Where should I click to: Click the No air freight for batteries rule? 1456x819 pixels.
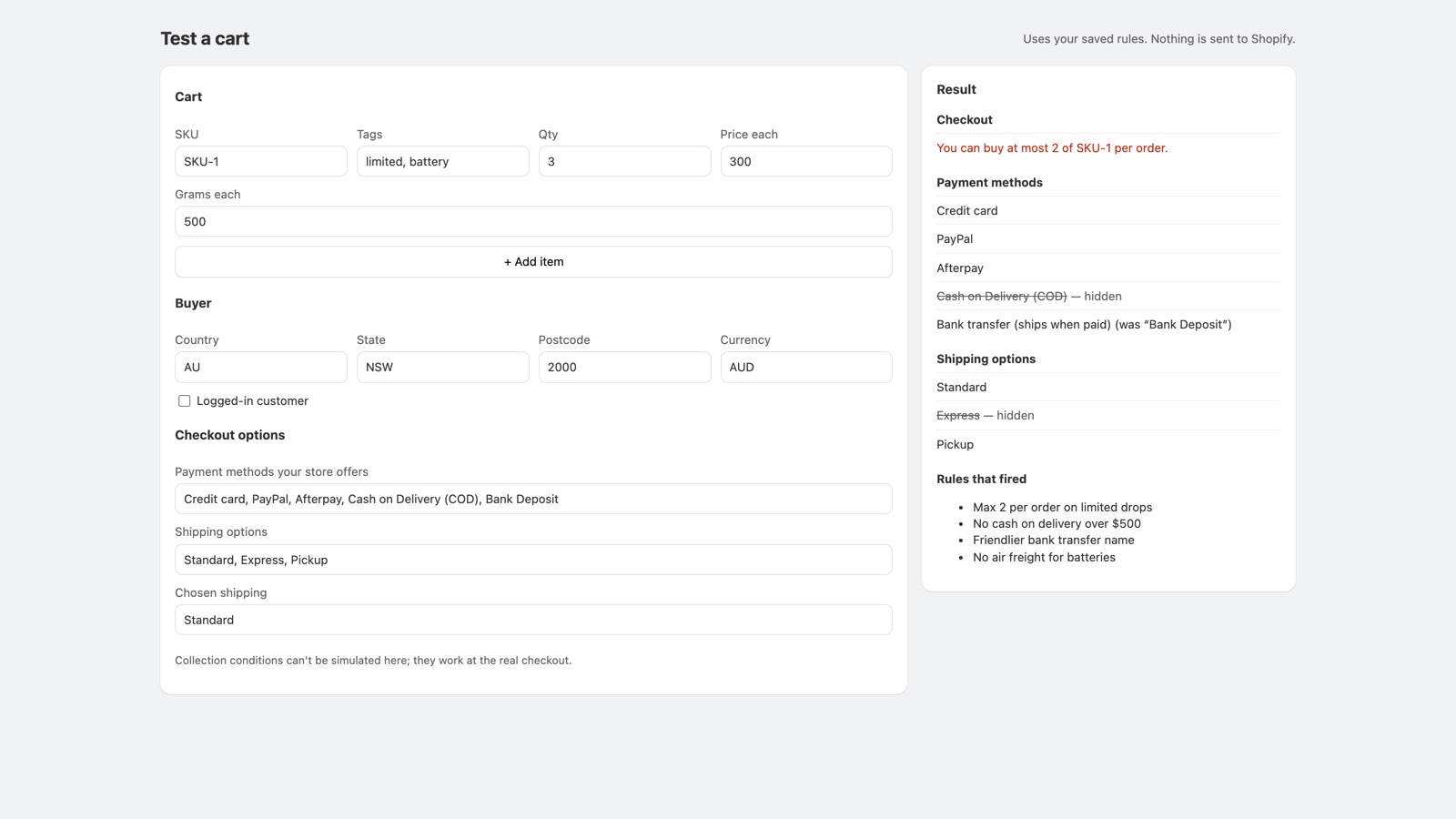point(1044,557)
